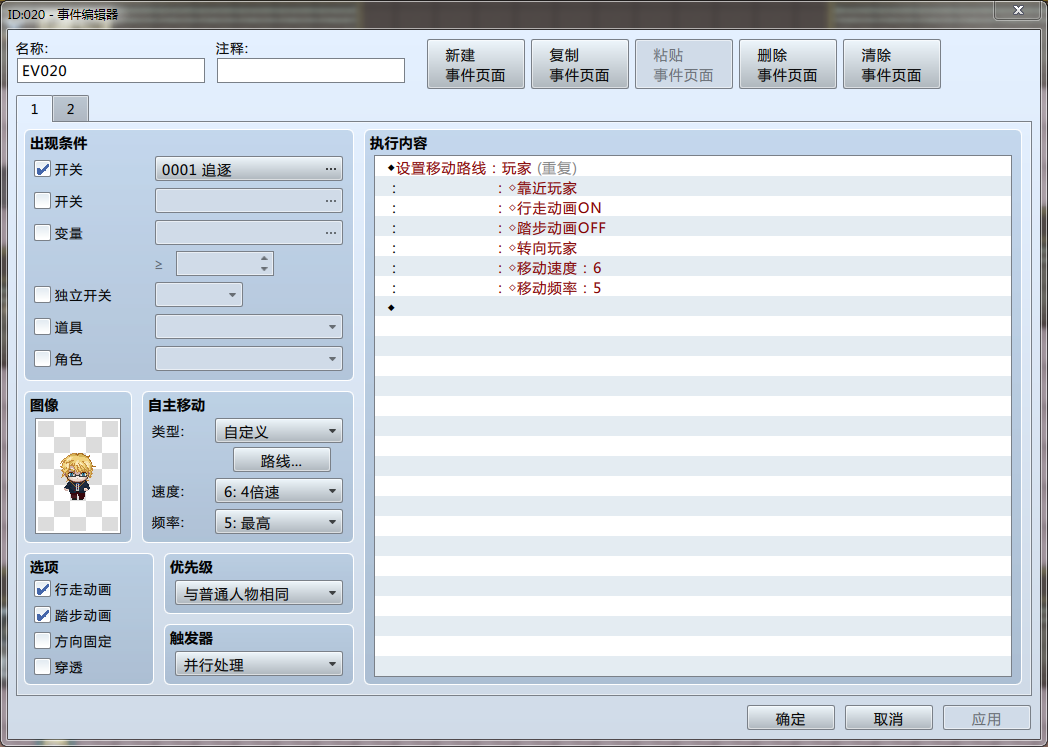The height and width of the screenshot is (747, 1048).
Task: Open switch selector showing 0001 追逐
Action: pos(249,169)
